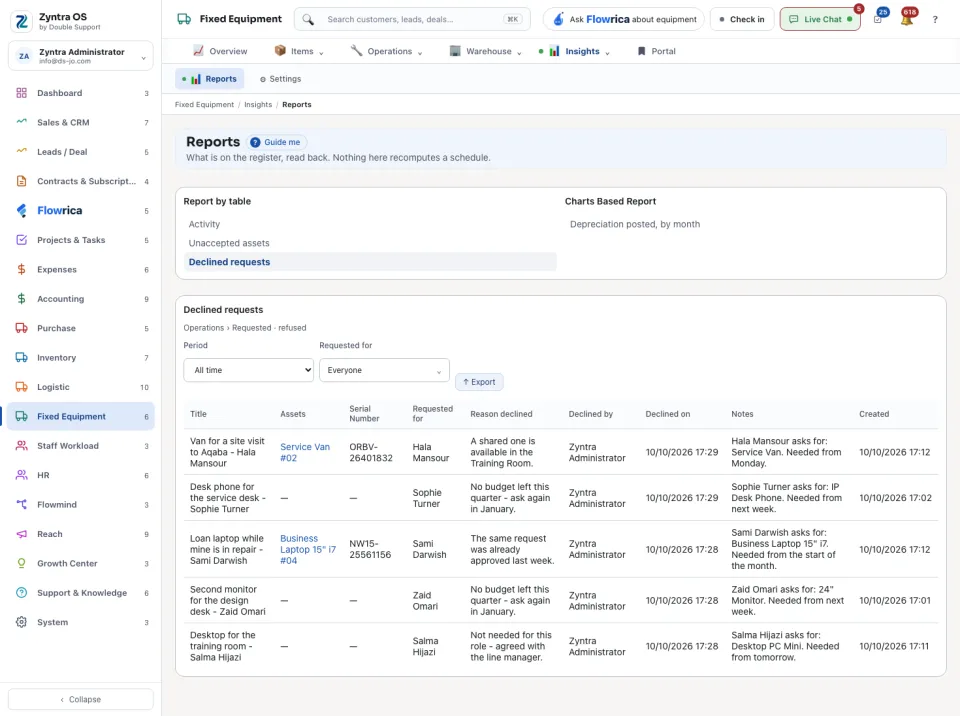This screenshot has height=716, width=960.
Task: Expand the Warehouse menu
Action: pyautogui.click(x=486, y=51)
